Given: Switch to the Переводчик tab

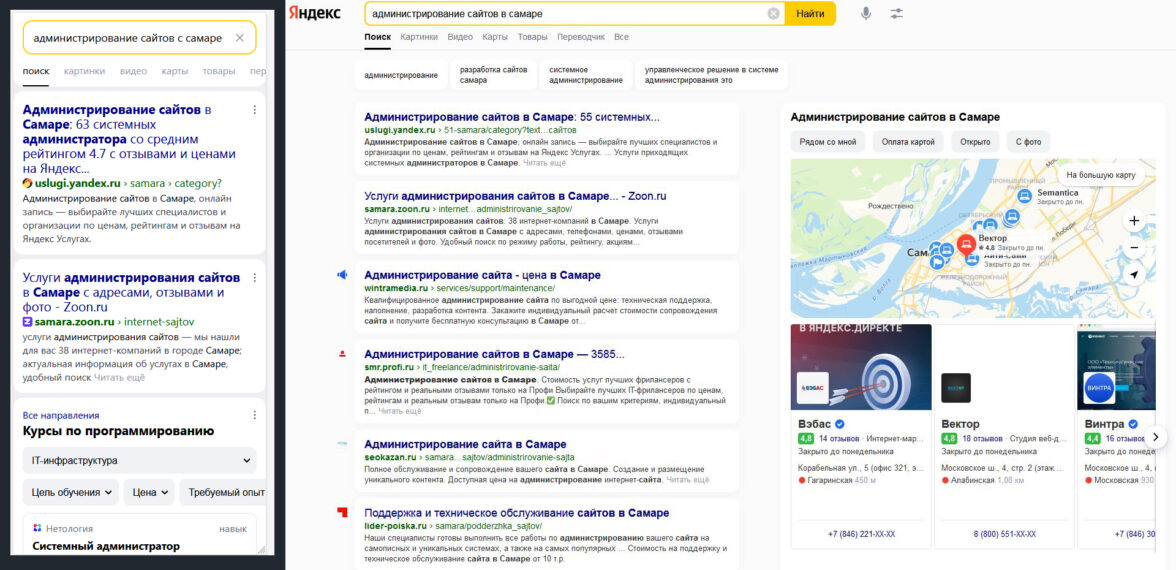Looking at the screenshot, I should click(x=581, y=37).
